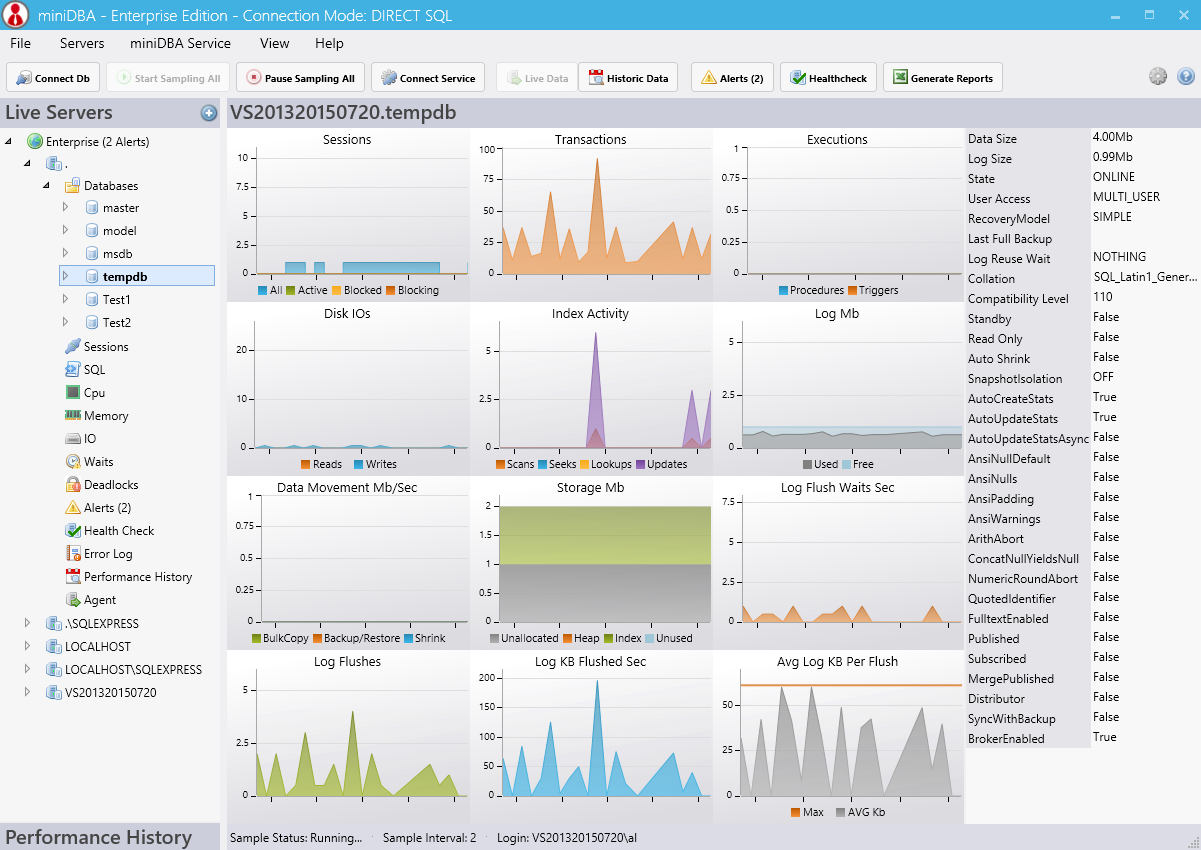Click the Enterprise globe icon in tree
Viewport: 1201px width, 850px height.
(35, 142)
